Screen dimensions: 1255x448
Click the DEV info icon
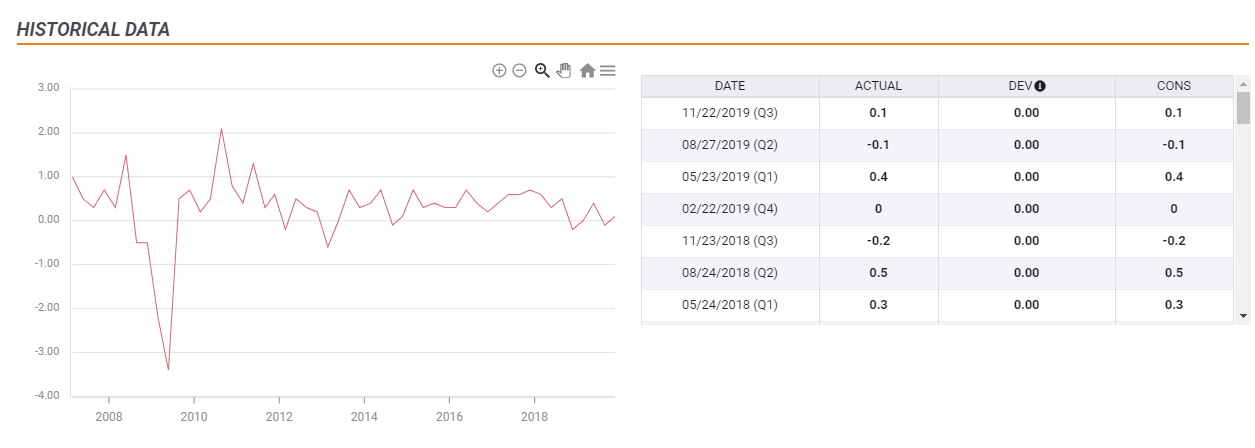(1040, 86)
